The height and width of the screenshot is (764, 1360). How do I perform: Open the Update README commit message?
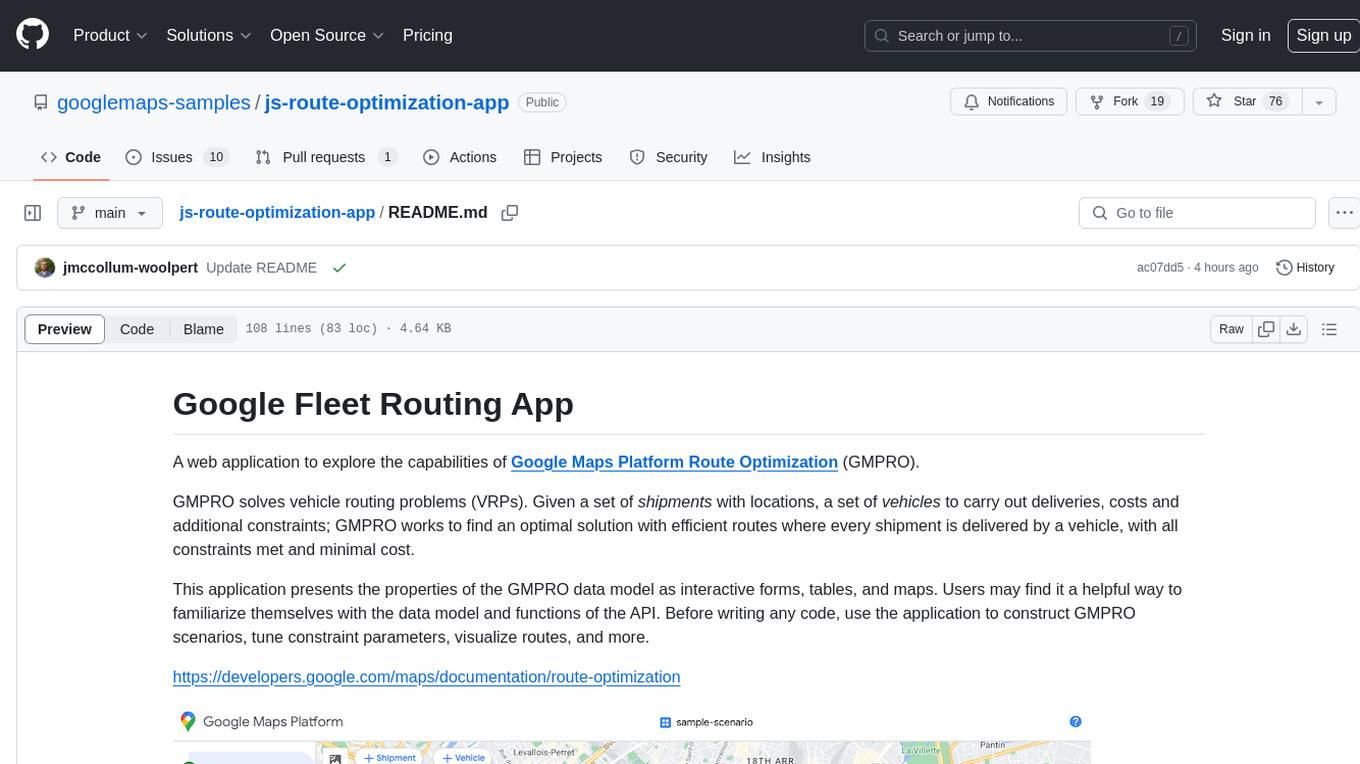click(262, 268)
